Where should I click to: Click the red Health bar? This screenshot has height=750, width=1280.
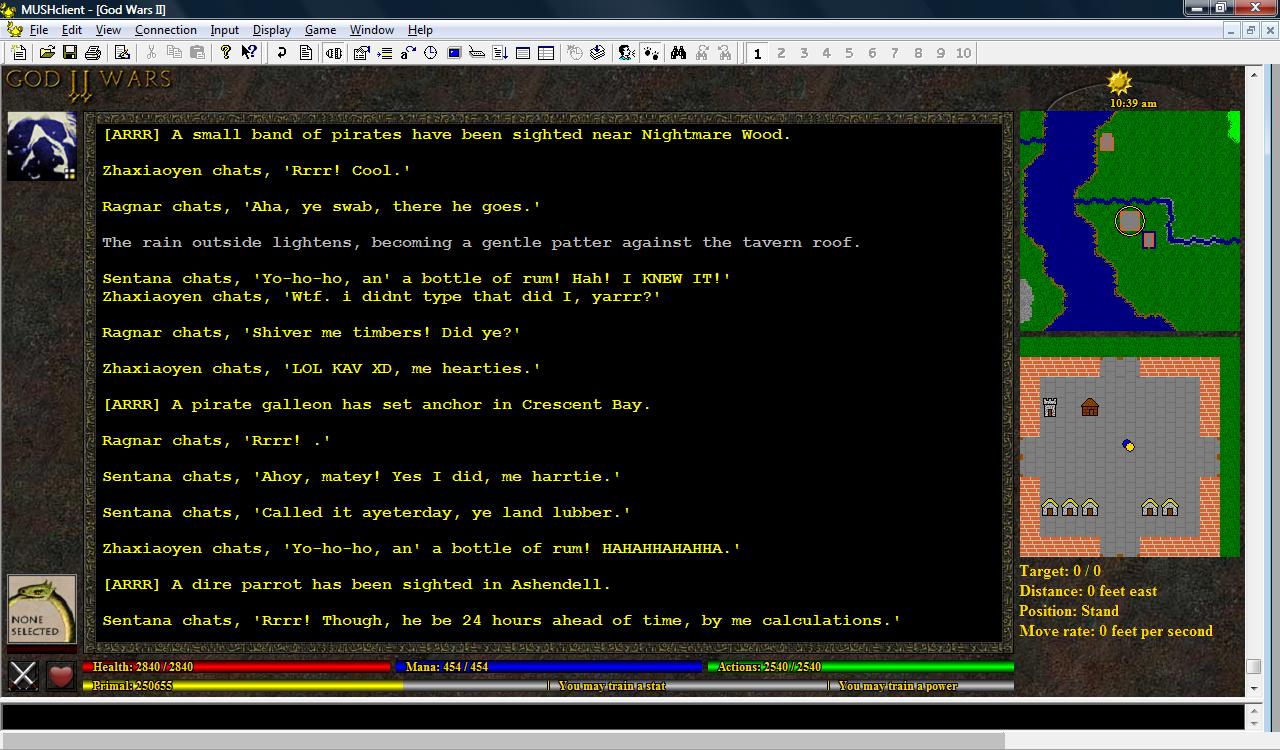click(x=237, y=667)
